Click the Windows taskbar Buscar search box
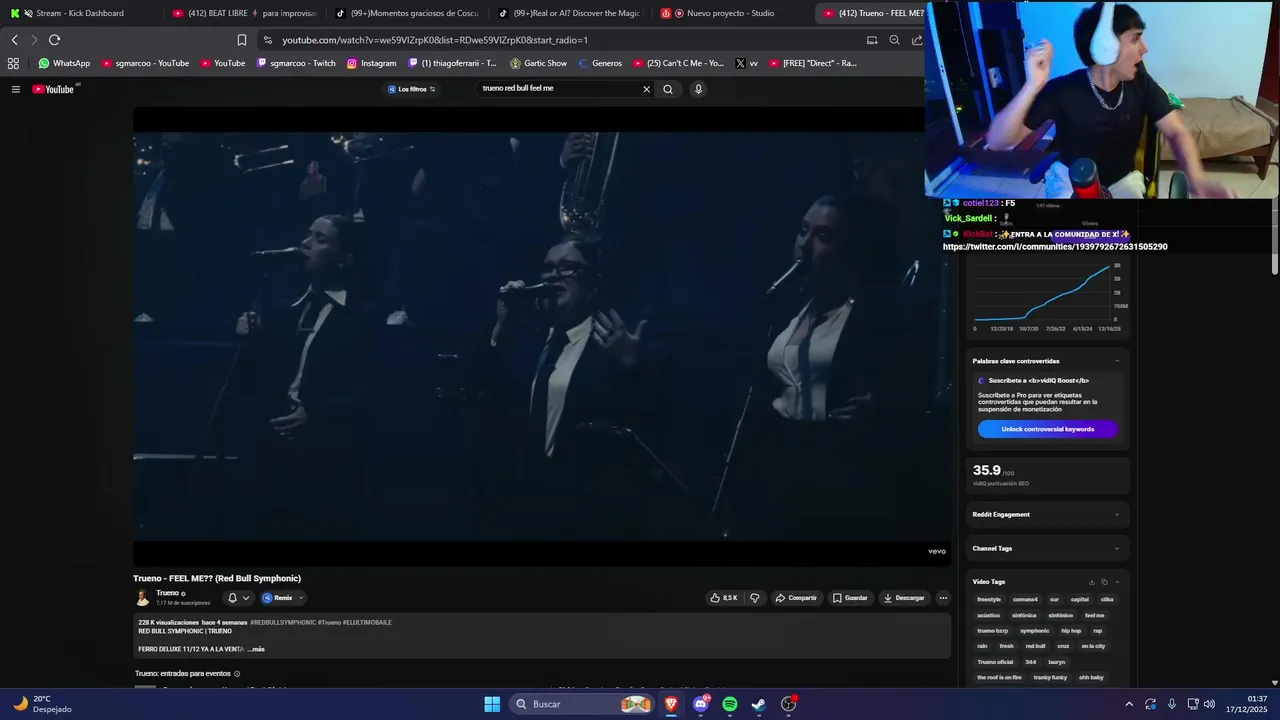The height and width of the screenshot is (720, 1280). [x=582, y=704]
